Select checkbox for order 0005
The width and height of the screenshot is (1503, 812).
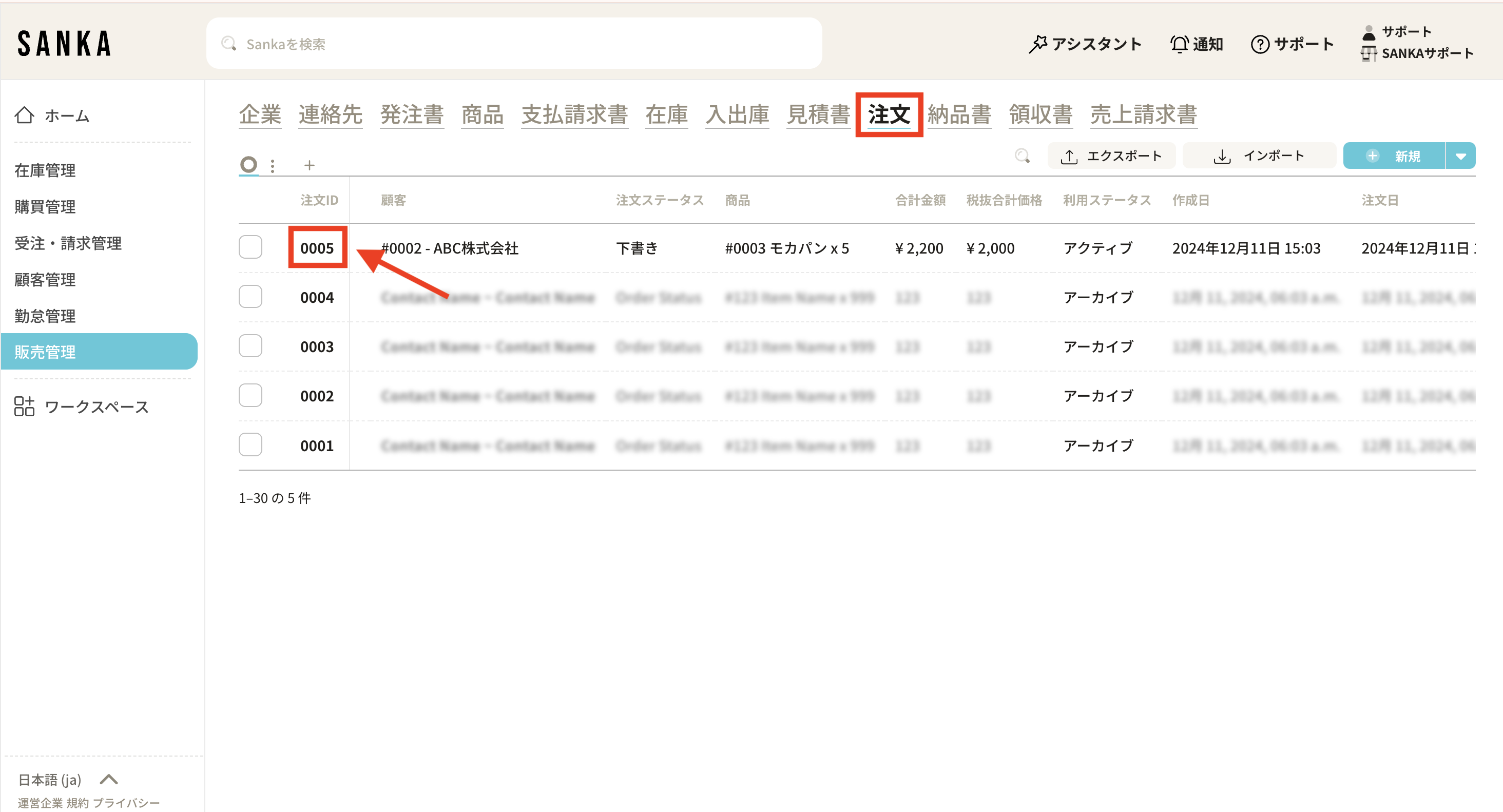[250, 247]
